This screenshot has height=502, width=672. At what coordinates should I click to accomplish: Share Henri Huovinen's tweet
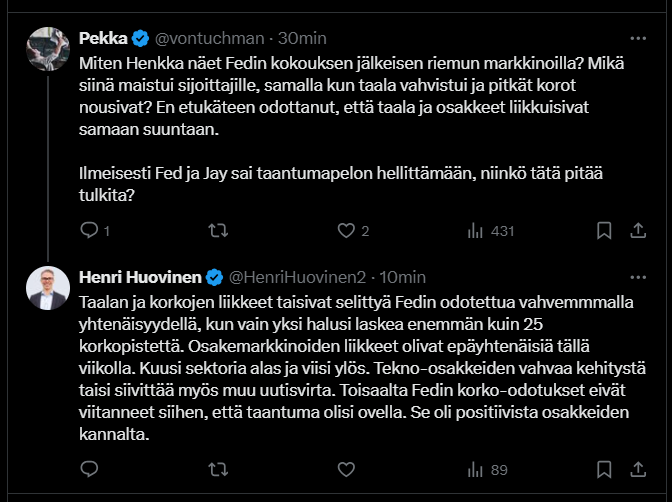637,469
